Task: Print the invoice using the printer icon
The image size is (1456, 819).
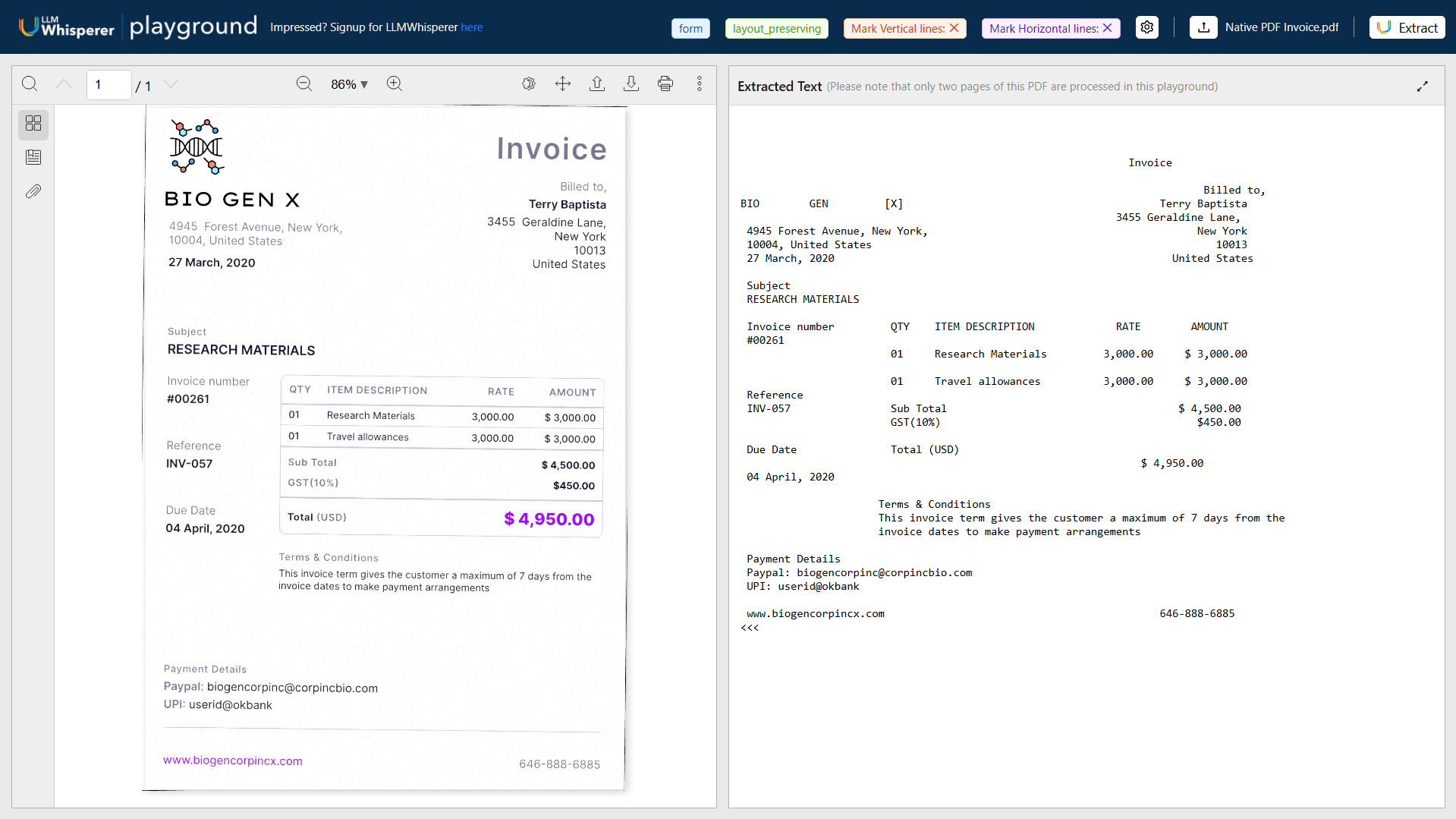Action: (x=665, y=83)
